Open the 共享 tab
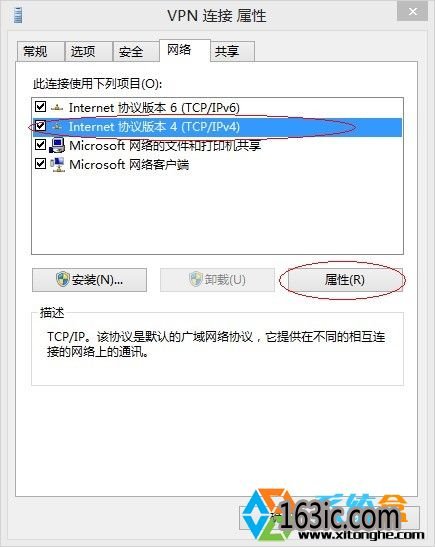The height and width of the screenshot is (547, 435). (232, 52)
